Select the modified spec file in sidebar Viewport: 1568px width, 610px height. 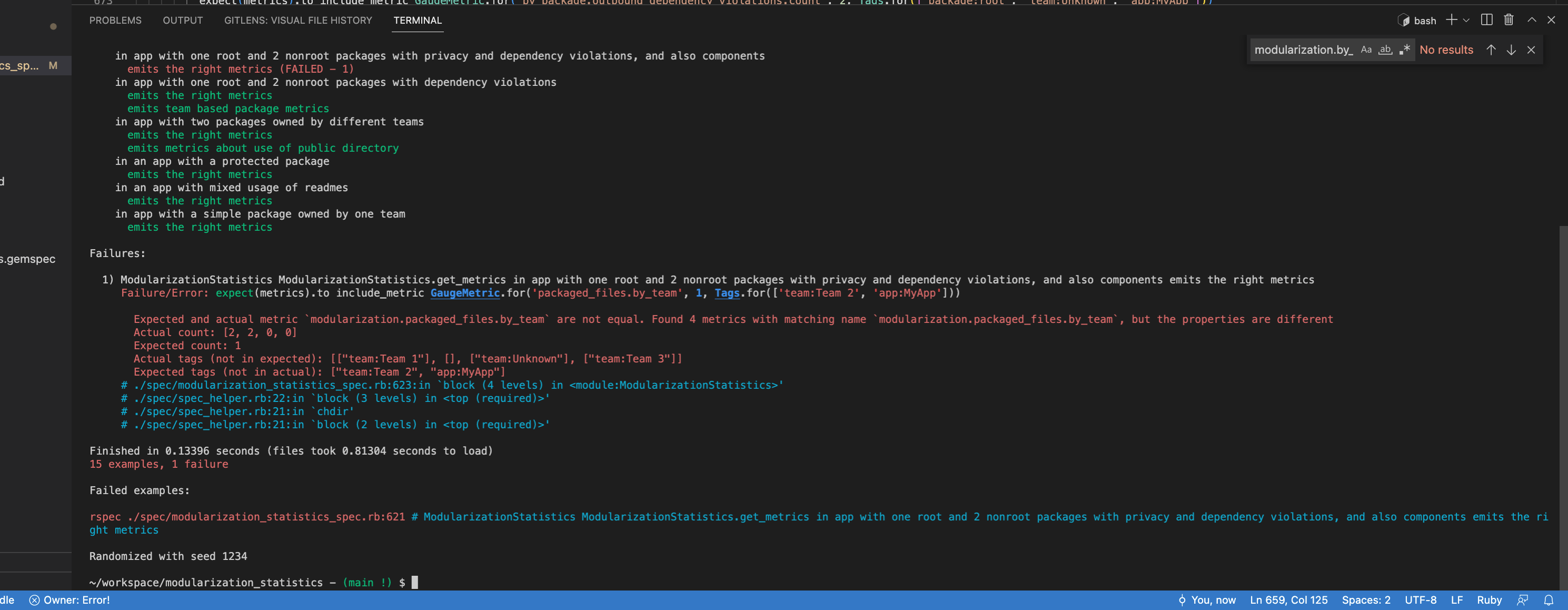click(x=35, y=65)
